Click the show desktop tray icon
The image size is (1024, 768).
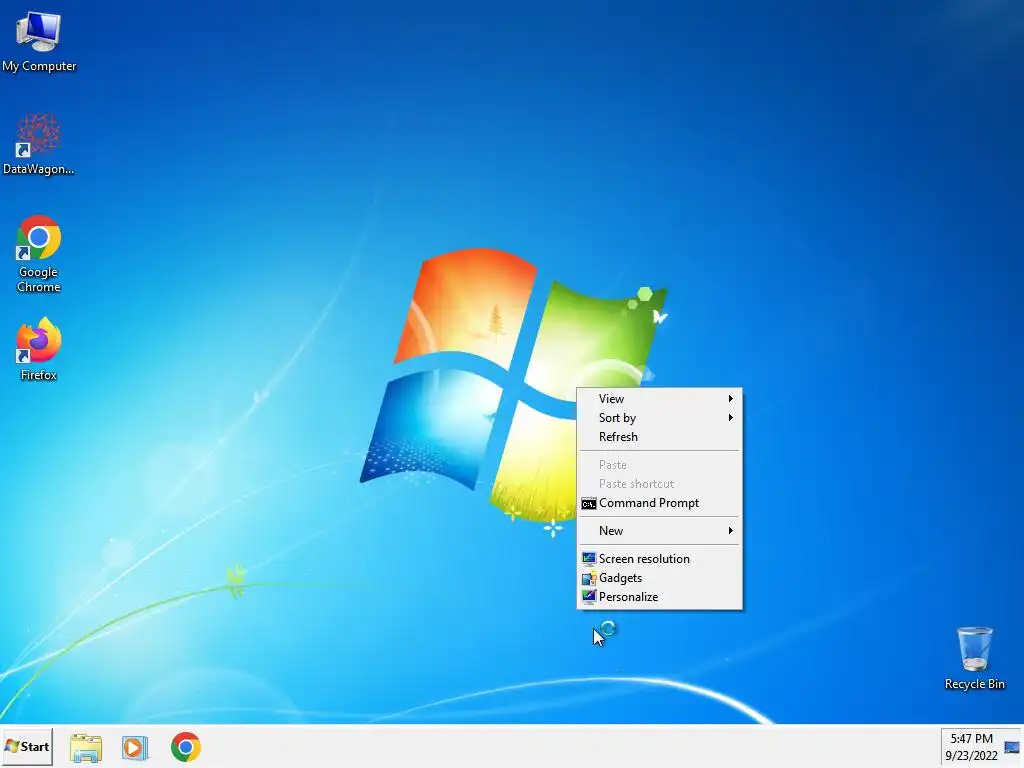(1012, 747)
